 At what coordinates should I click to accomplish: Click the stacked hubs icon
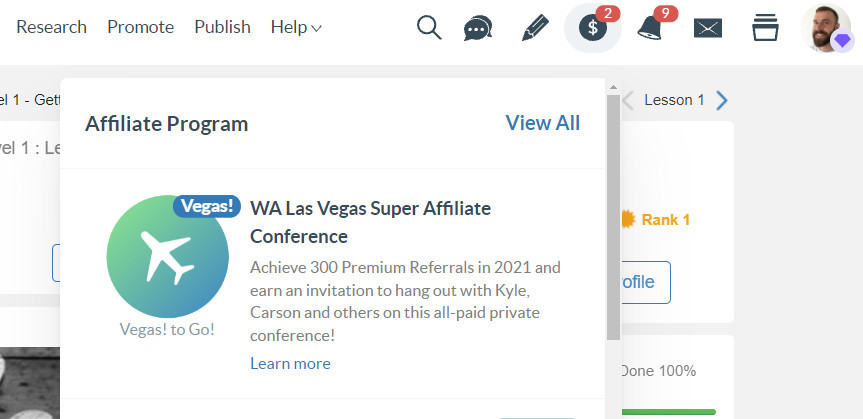pos(765,28)
